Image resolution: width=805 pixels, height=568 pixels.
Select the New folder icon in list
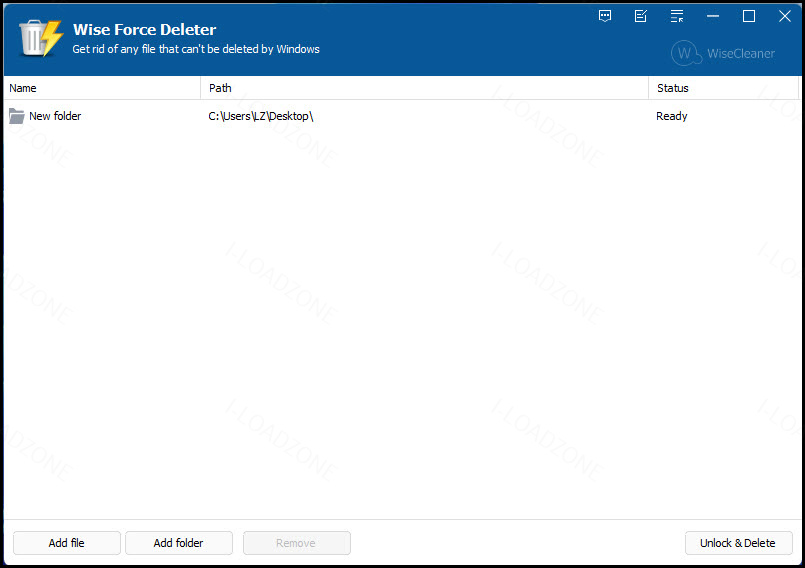click(x=17, y=116)
